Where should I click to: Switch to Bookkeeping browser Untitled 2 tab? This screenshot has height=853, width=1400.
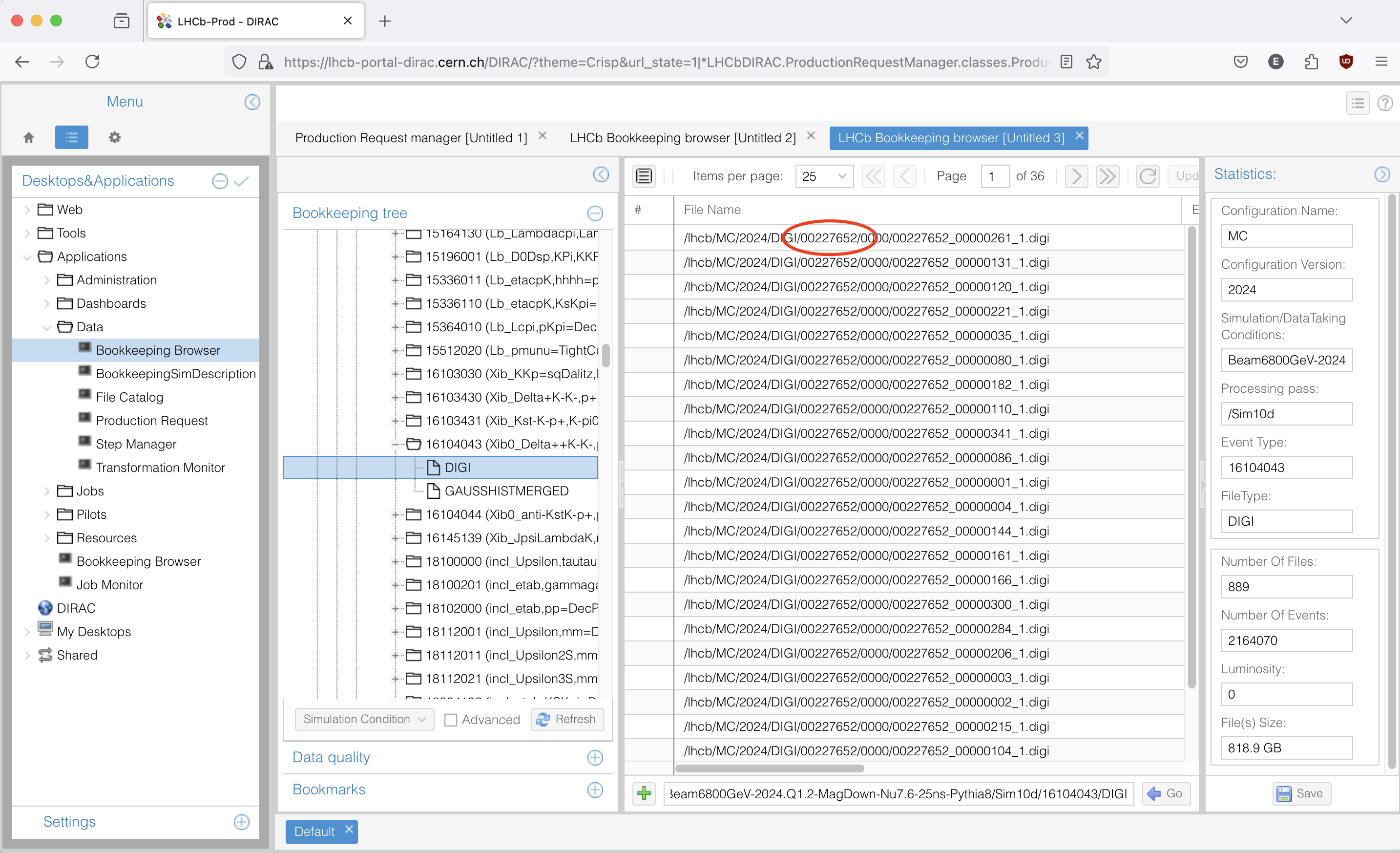[682, 138]
